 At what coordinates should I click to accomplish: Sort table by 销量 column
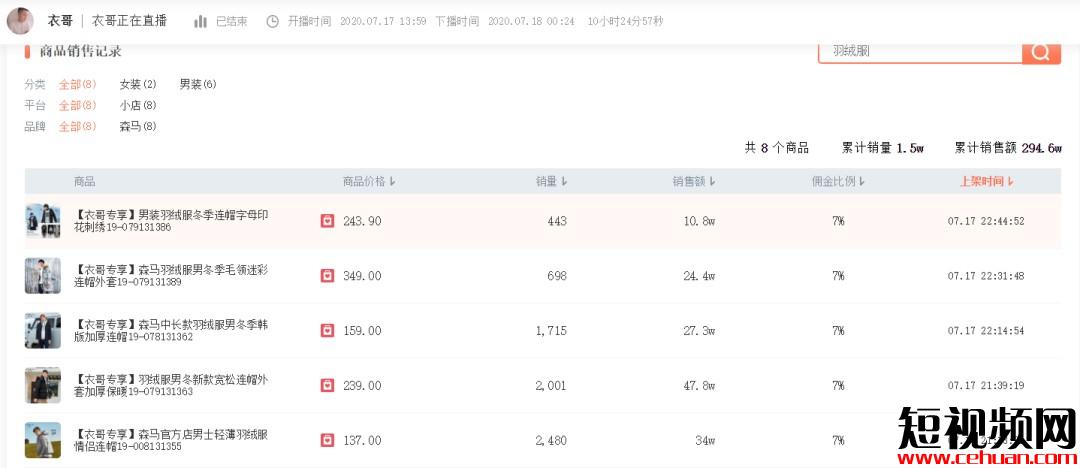551,182
